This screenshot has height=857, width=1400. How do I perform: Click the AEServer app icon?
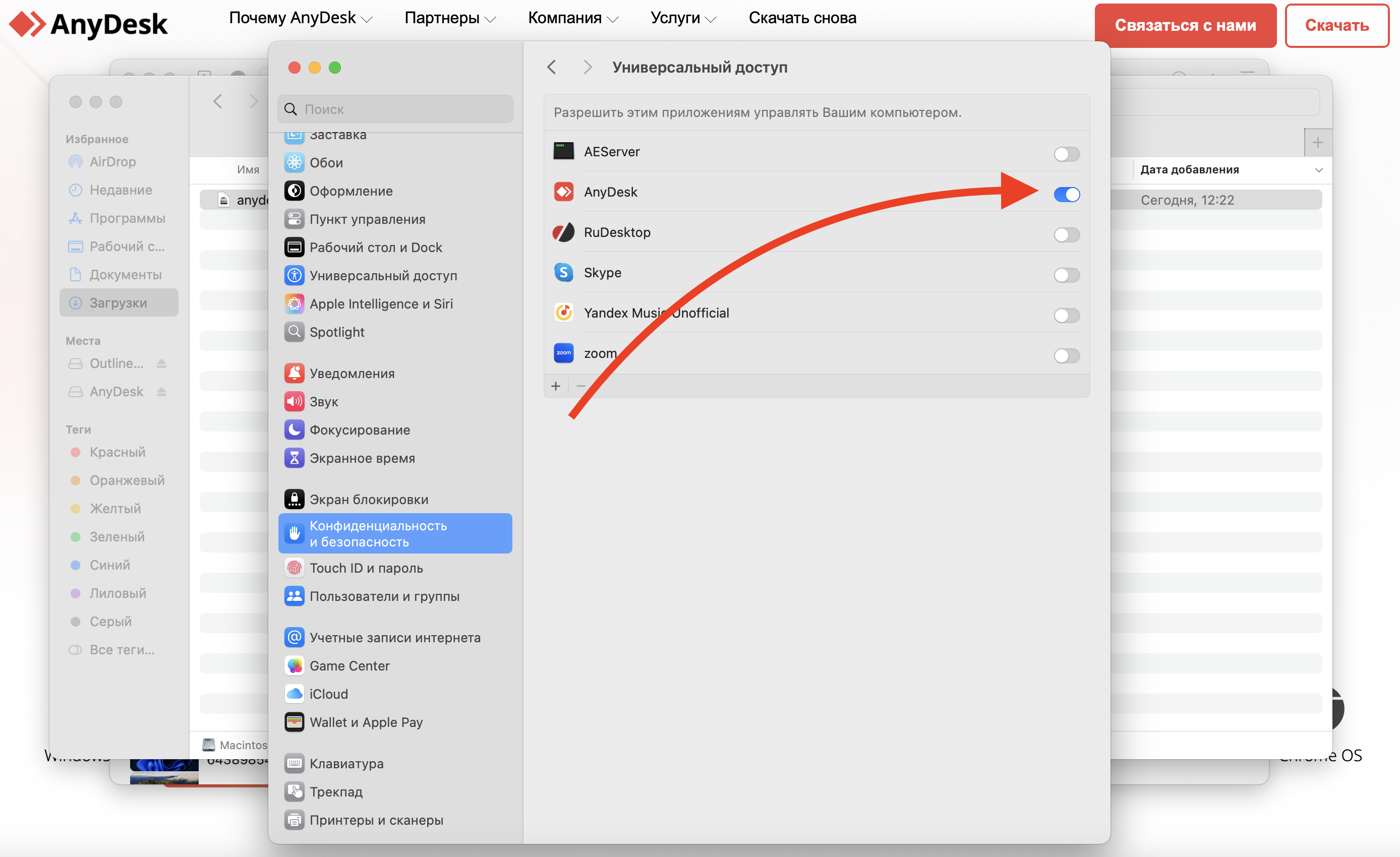point(563,151)
